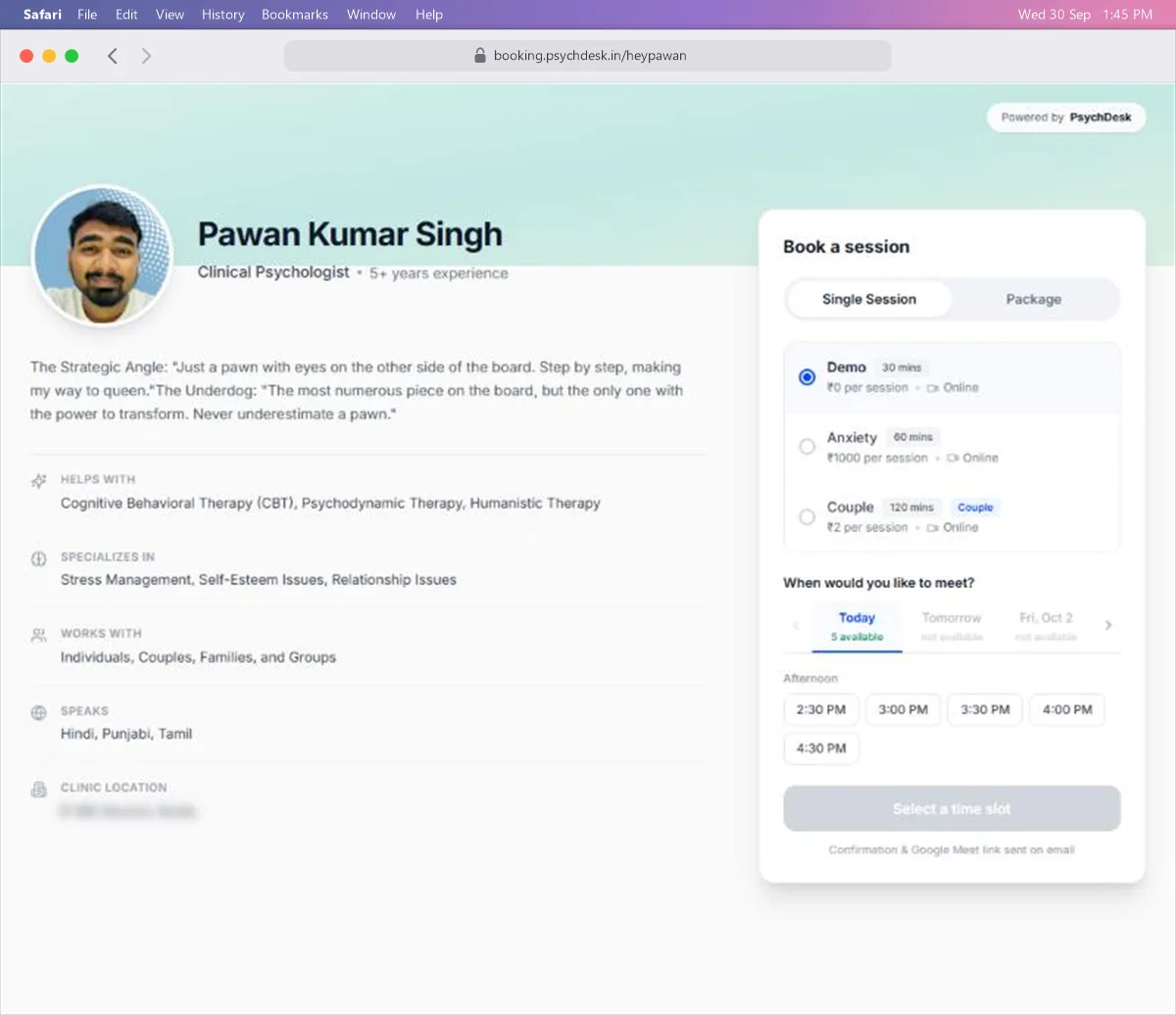Open the Help menu
Viewport: 1176px width, 1015px height.
coord(429,15)
